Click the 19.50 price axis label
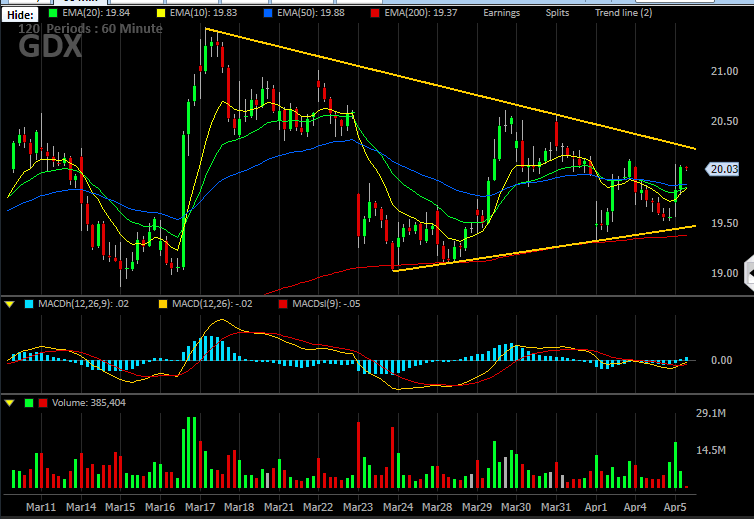 coord(724,223)
